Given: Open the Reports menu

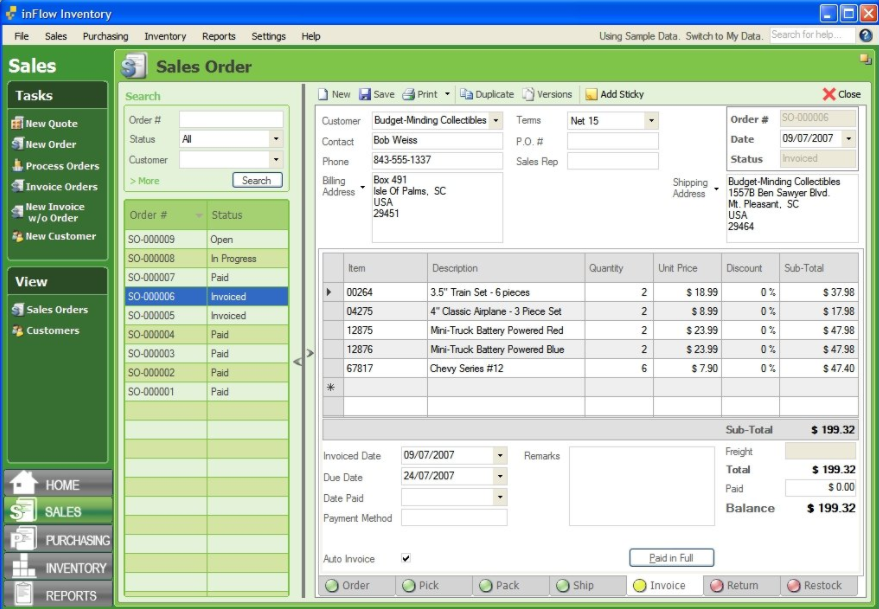Looking at the screenshot, I should pos(218,36).
